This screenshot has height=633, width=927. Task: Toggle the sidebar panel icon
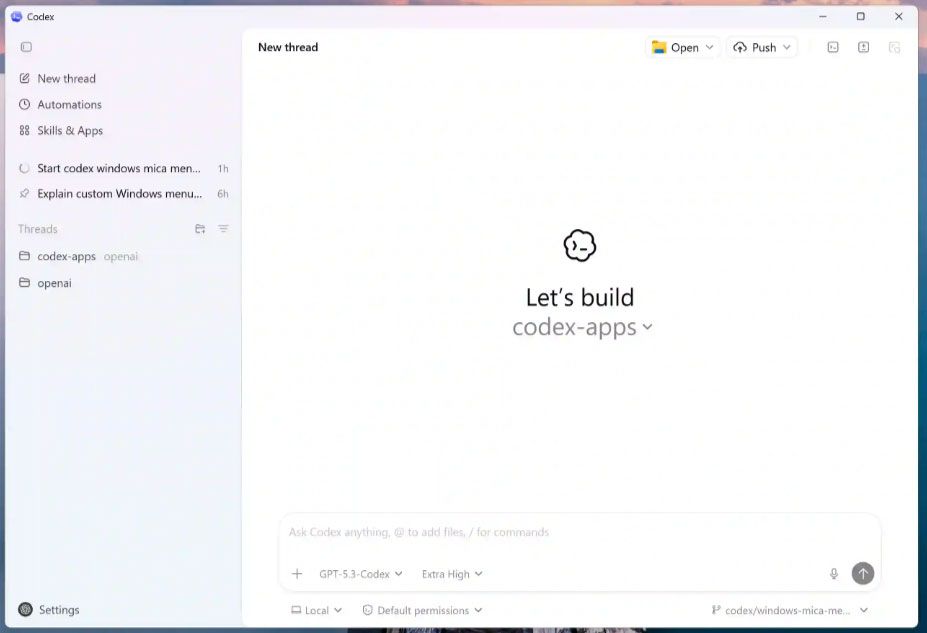(26, 47)
